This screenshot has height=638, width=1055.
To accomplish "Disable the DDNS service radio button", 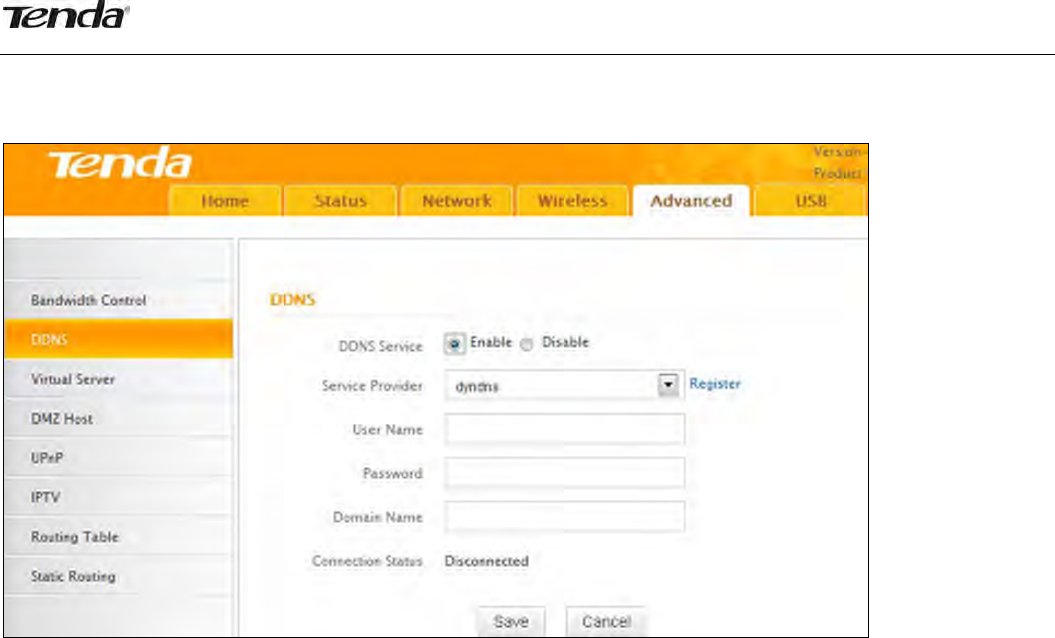I will click(527, 344).
